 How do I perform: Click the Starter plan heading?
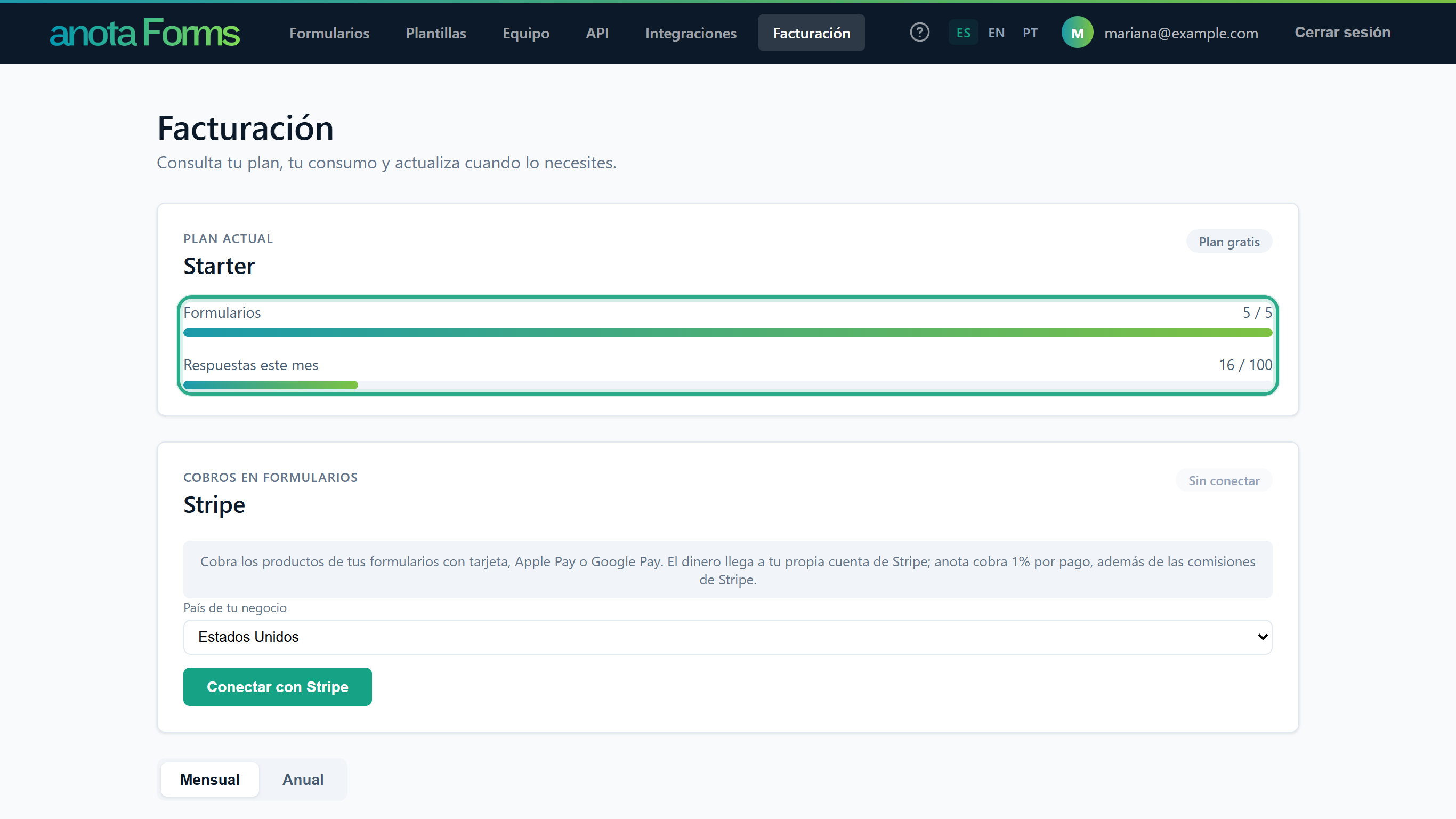click(x=219, y=266)
